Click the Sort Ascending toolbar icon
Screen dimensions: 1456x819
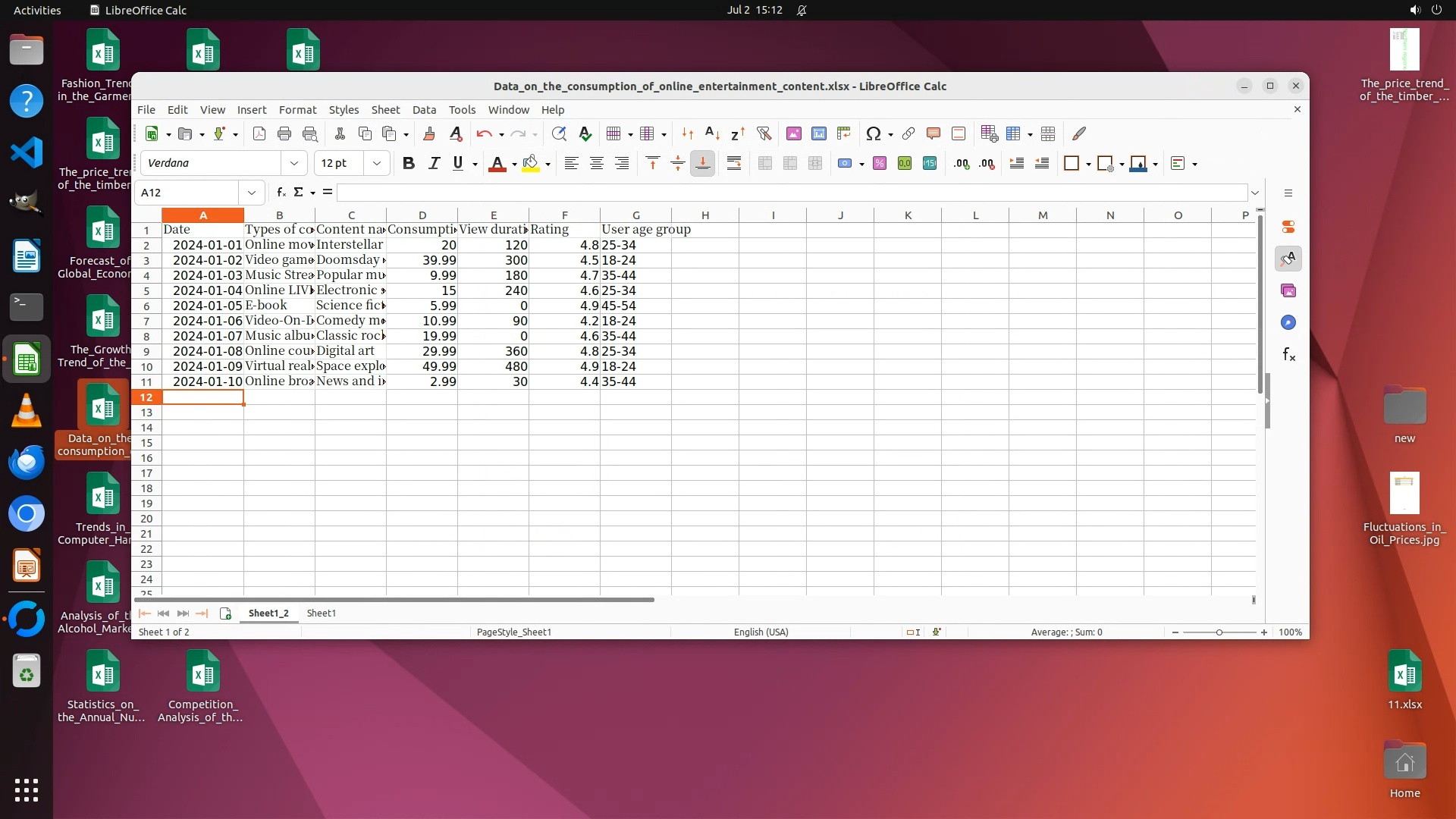point(712,133)
